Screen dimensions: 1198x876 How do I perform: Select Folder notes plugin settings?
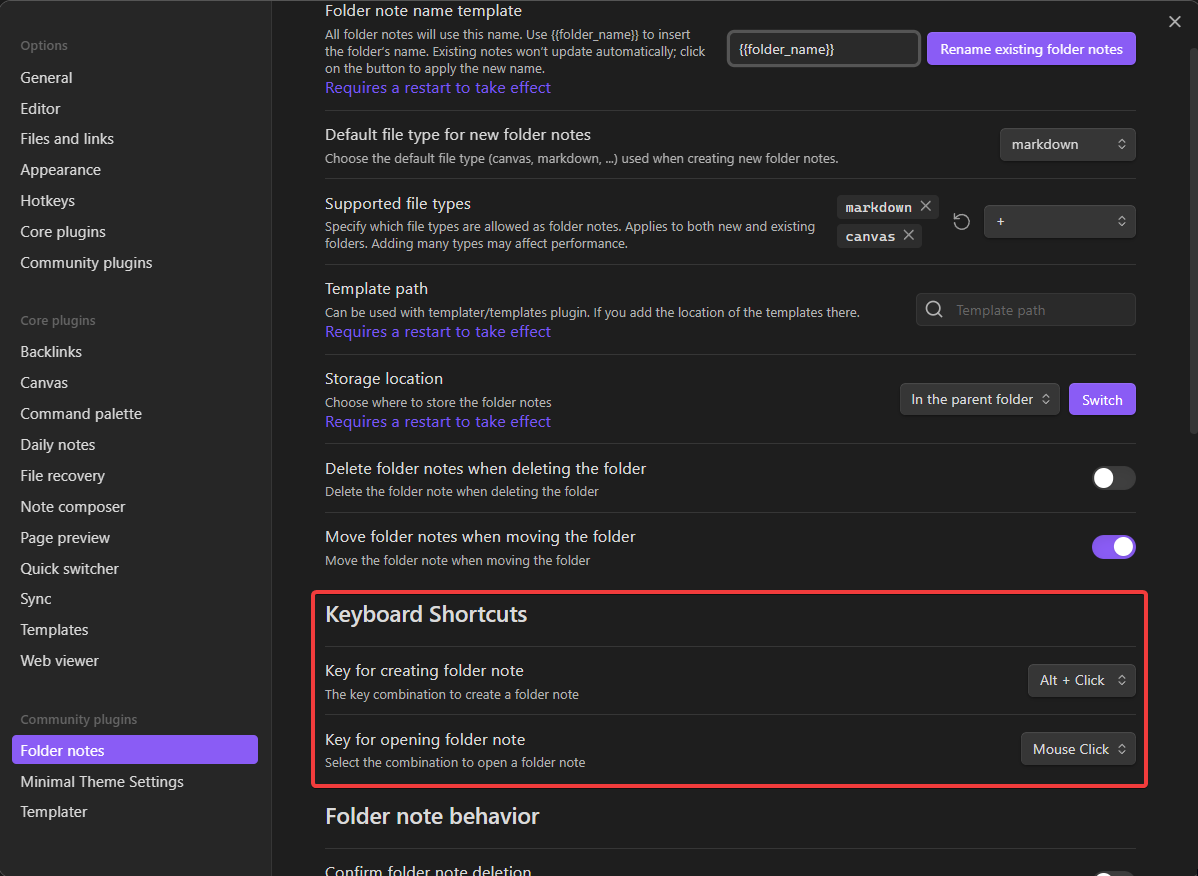(134, 750)
